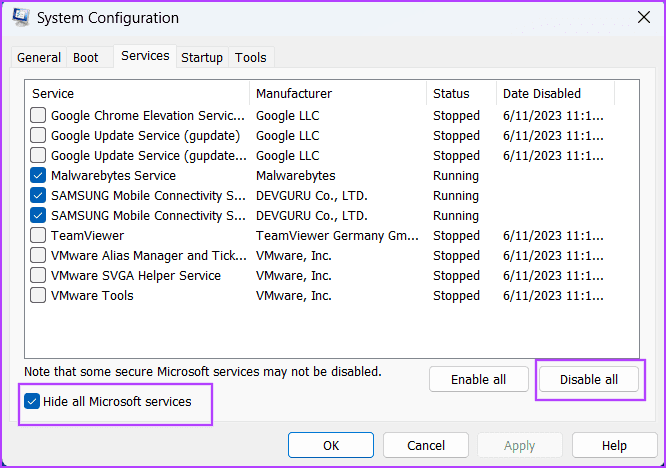Check VMware SVGA Helper Service box
666x468 pixels.
click(x=38, y=275)
